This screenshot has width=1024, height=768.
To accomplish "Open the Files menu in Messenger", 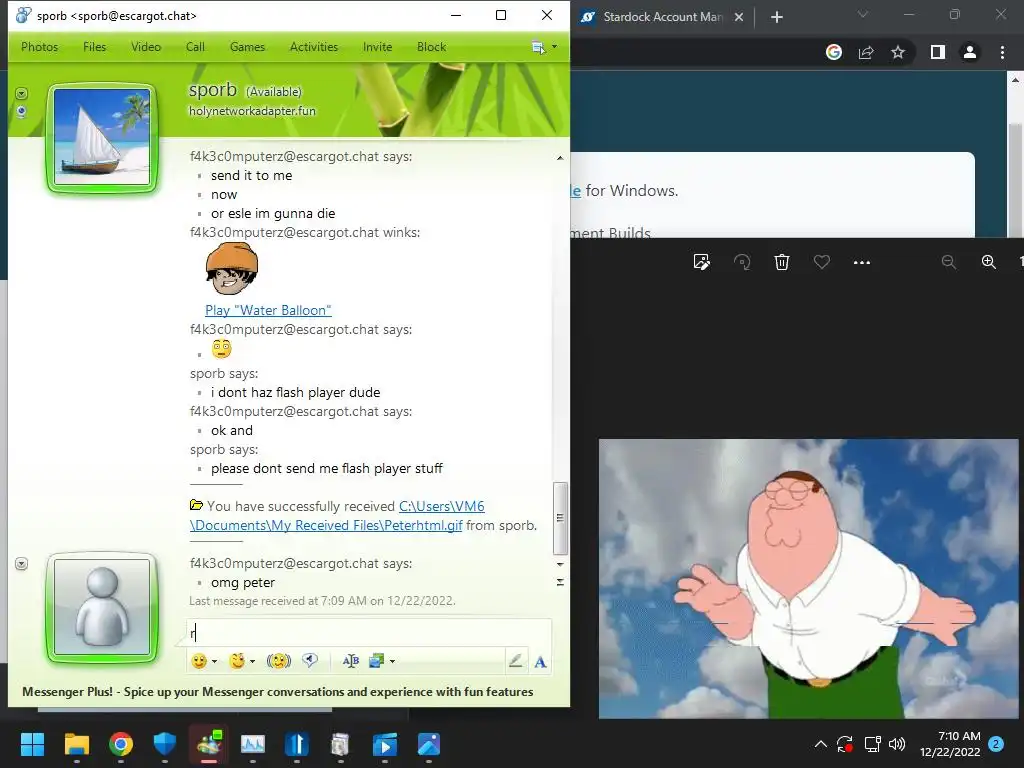I will click(x=94, y=47).
